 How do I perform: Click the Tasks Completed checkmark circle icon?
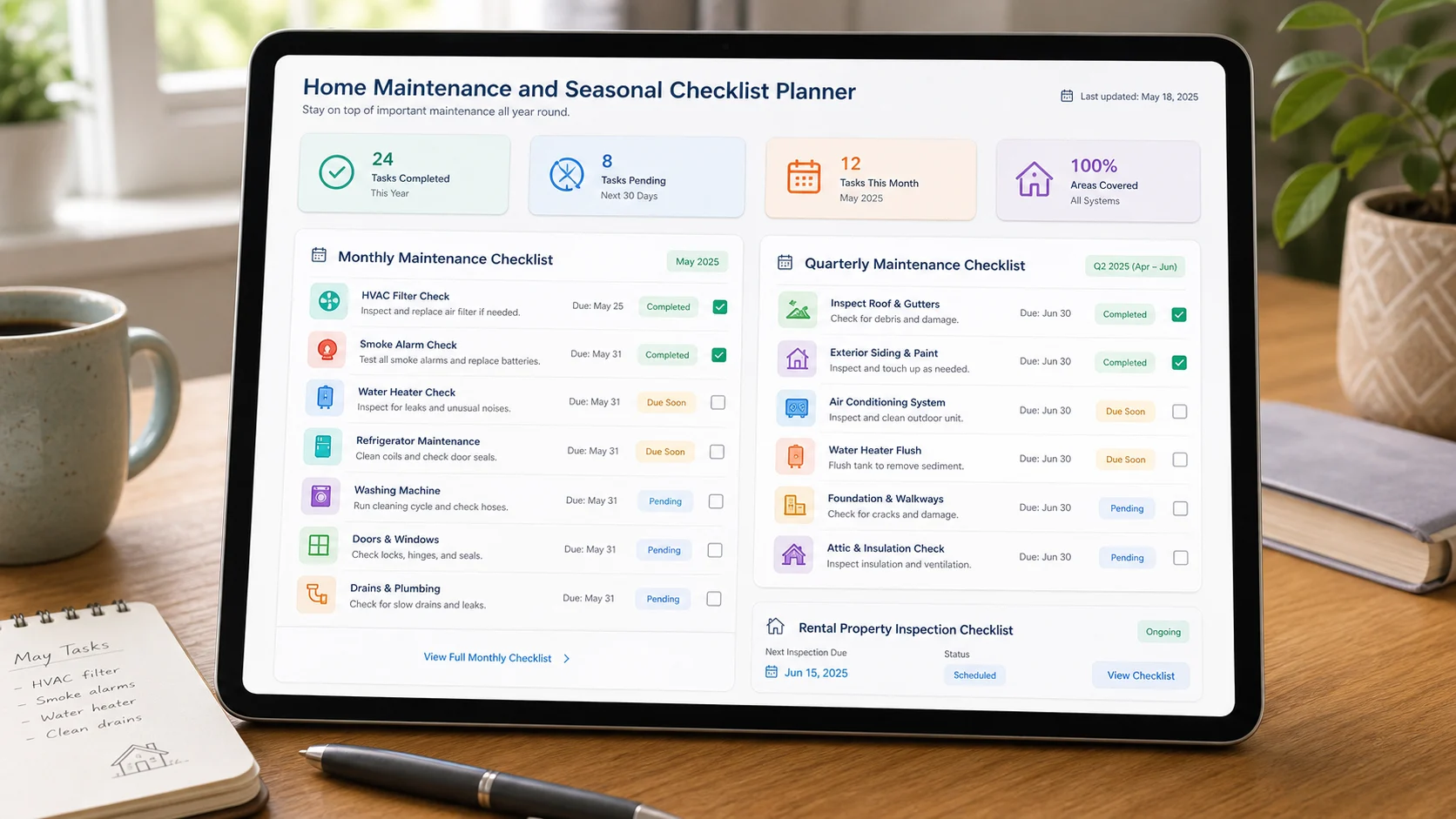click(x=336, y=172)
